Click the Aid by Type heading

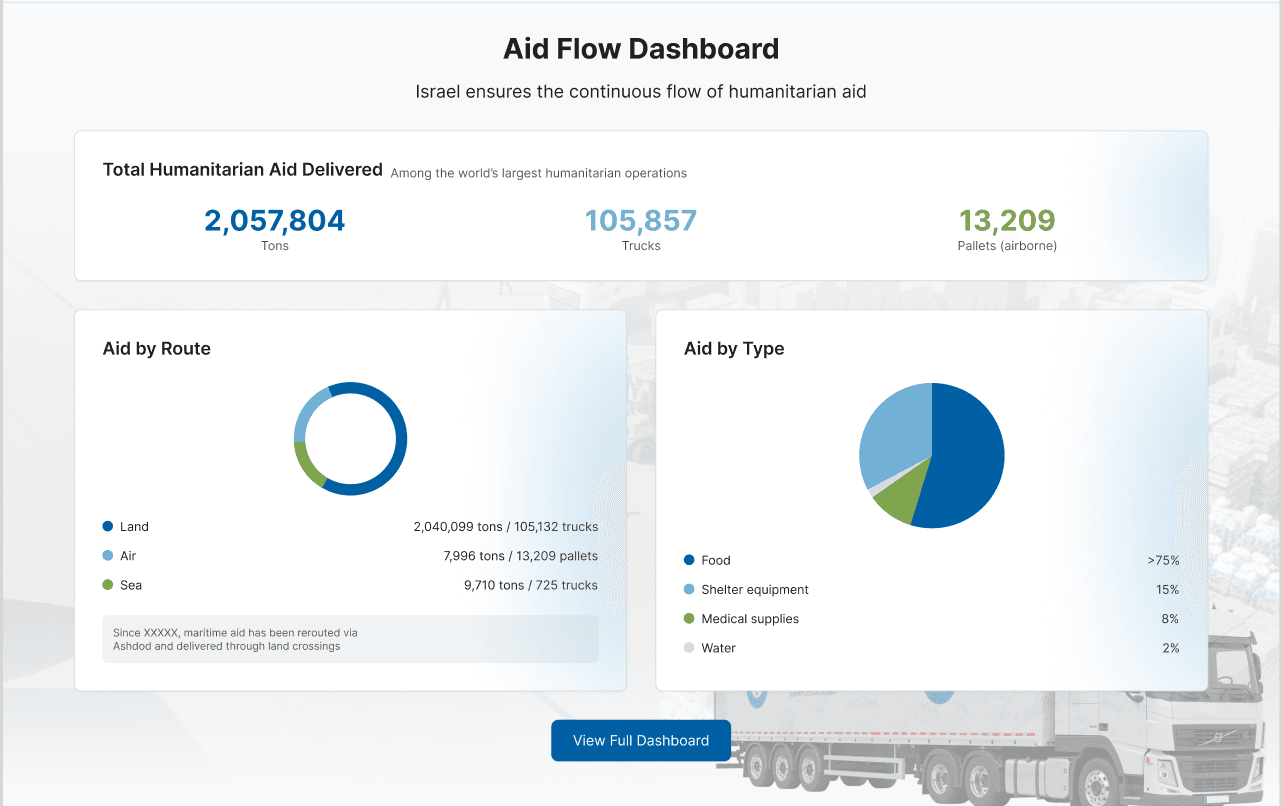tap(734, 349)
